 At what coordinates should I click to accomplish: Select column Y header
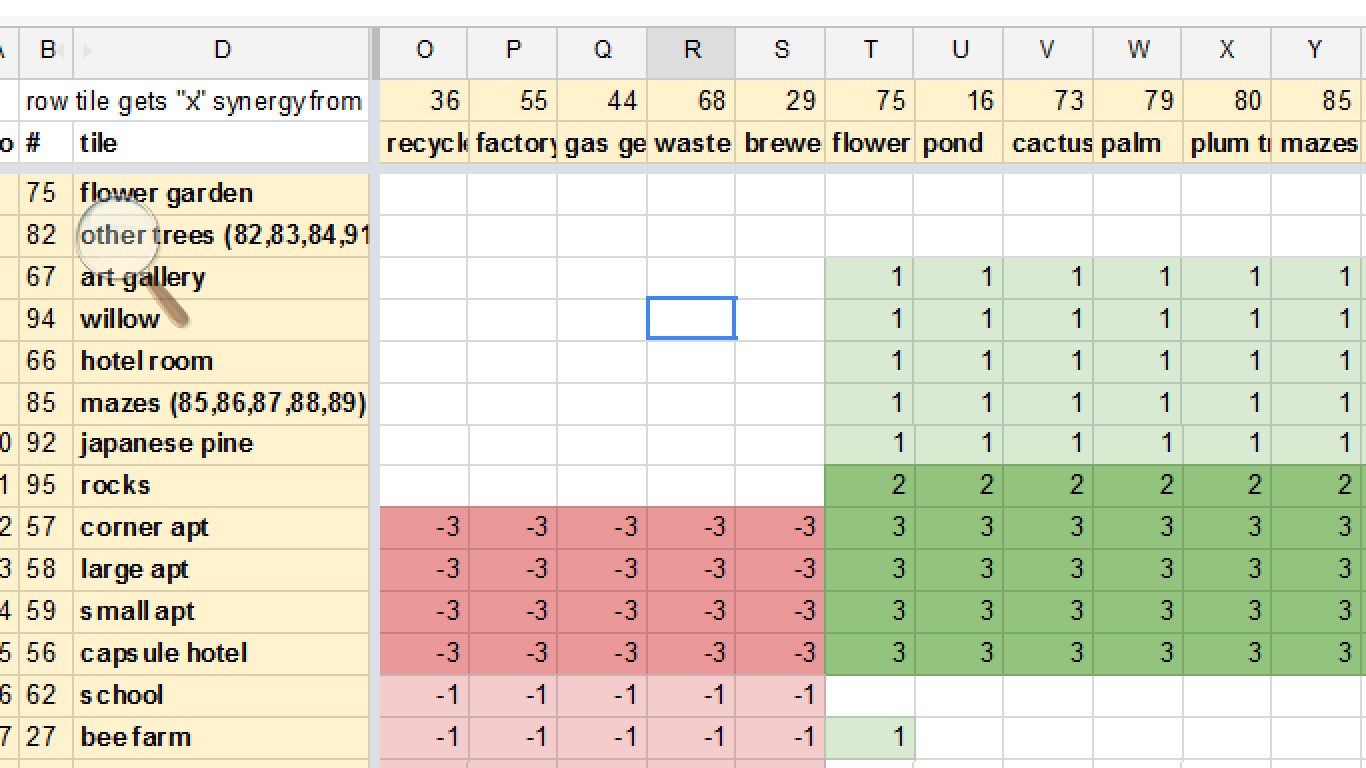(1316, 50)
